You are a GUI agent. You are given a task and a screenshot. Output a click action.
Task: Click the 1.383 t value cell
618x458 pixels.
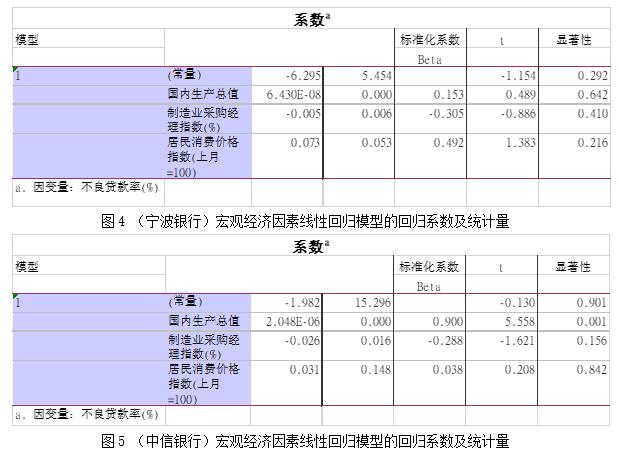[502, 156]
